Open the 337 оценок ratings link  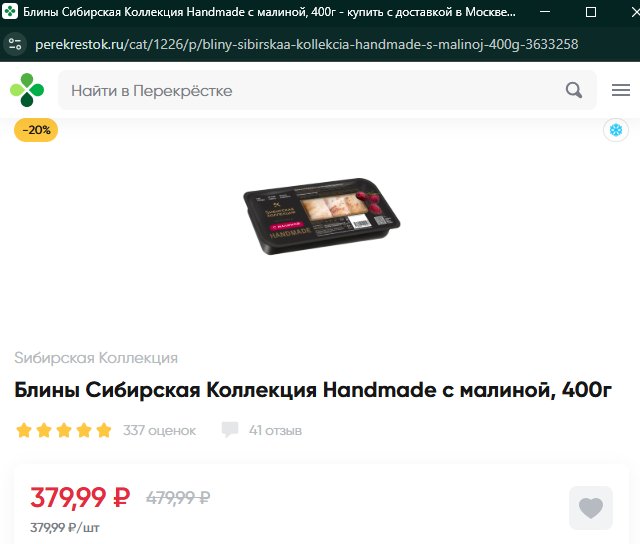point(159,430)
